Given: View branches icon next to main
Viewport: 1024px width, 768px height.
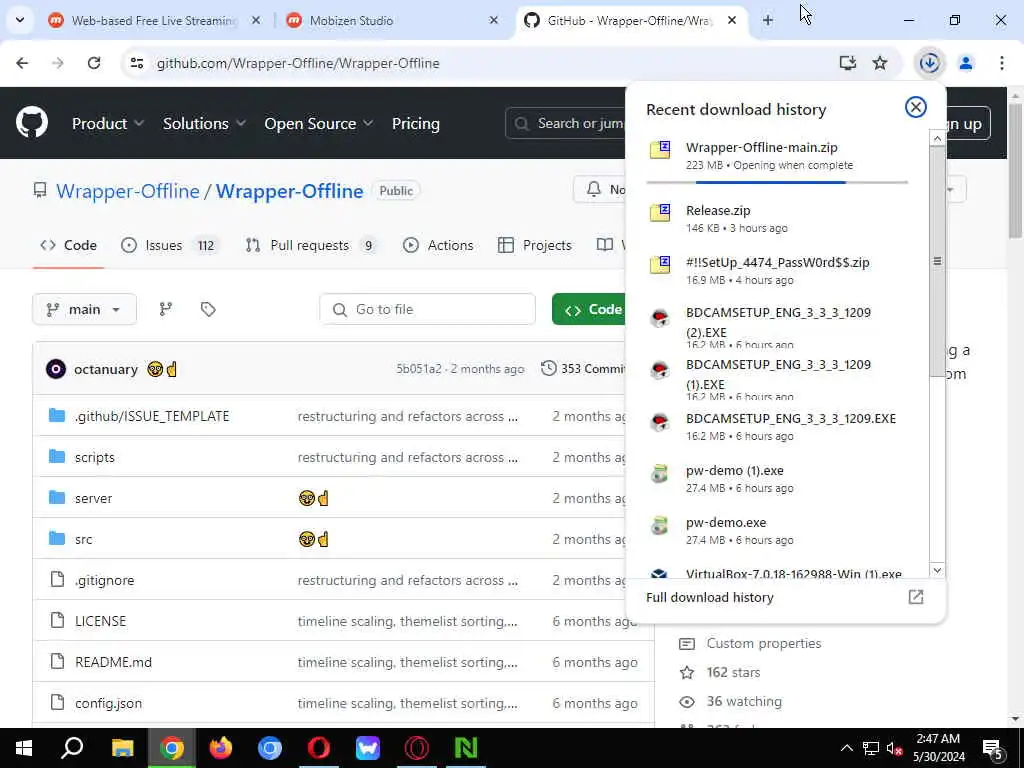Looking at the screenshot, I should pos(166,309).
